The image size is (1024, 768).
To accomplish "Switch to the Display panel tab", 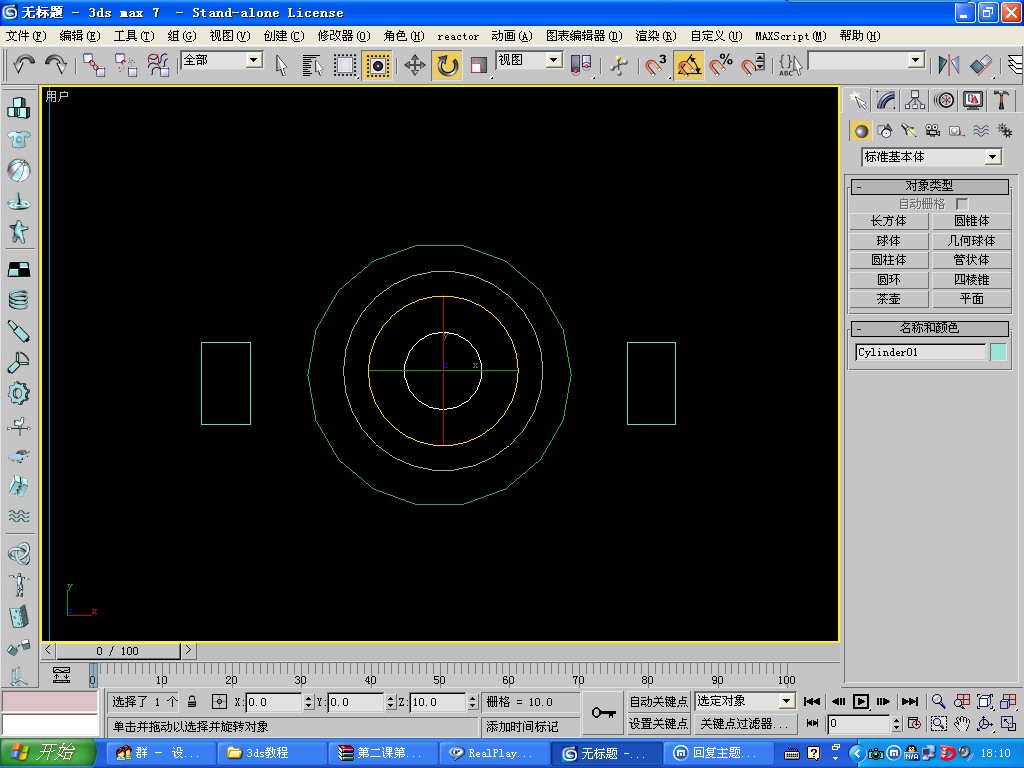I will click(973, 100).
